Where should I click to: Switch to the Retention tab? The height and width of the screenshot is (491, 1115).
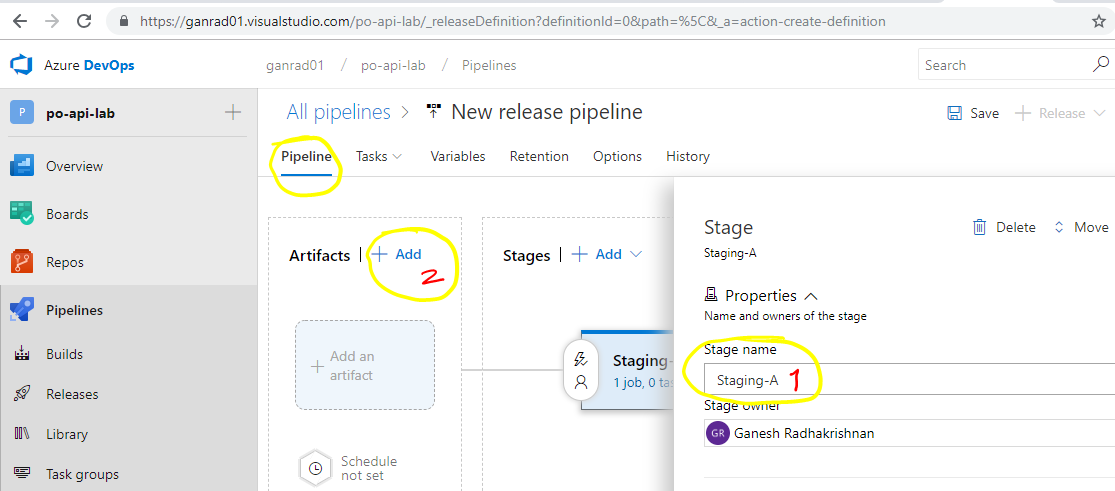(539, 157)
